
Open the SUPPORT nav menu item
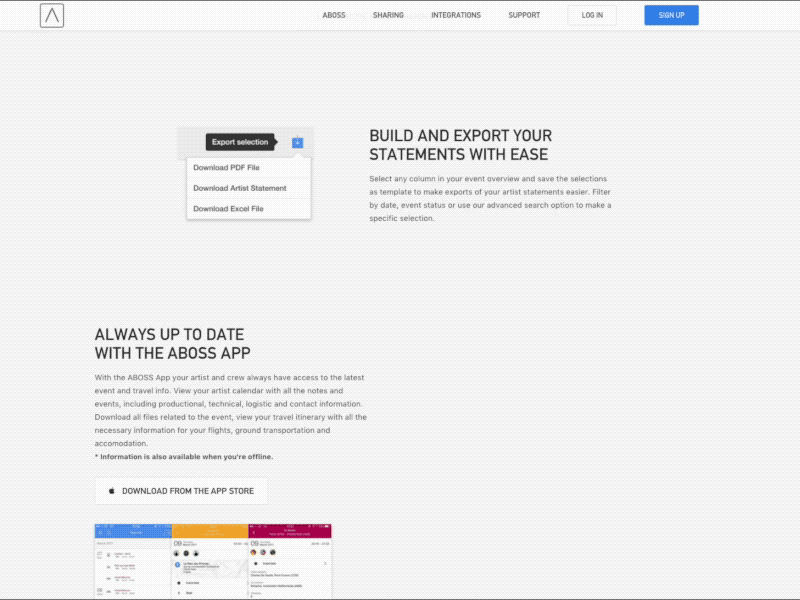click(524, 15)
